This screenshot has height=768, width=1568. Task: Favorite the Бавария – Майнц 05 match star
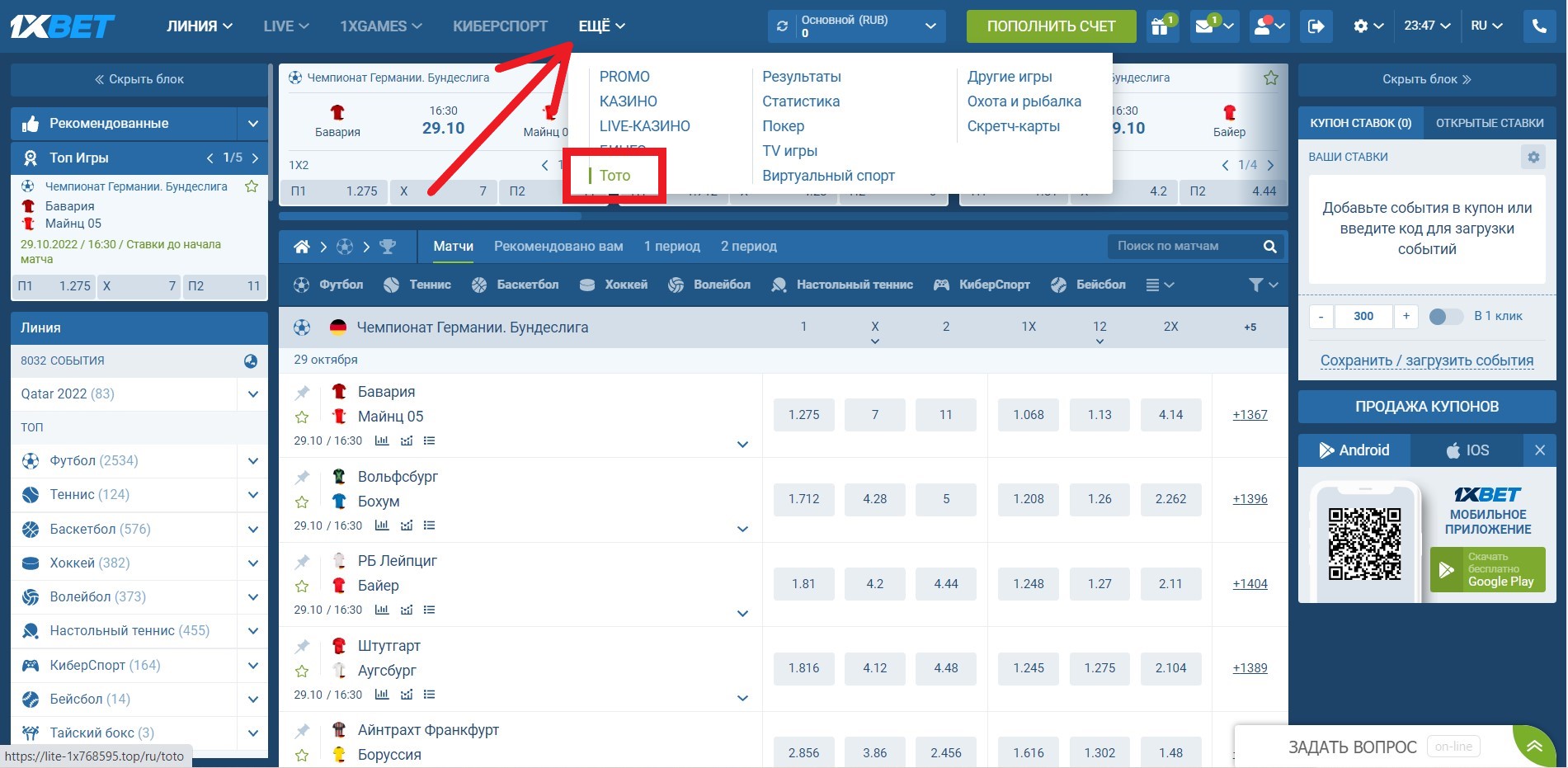pos(302,417)
